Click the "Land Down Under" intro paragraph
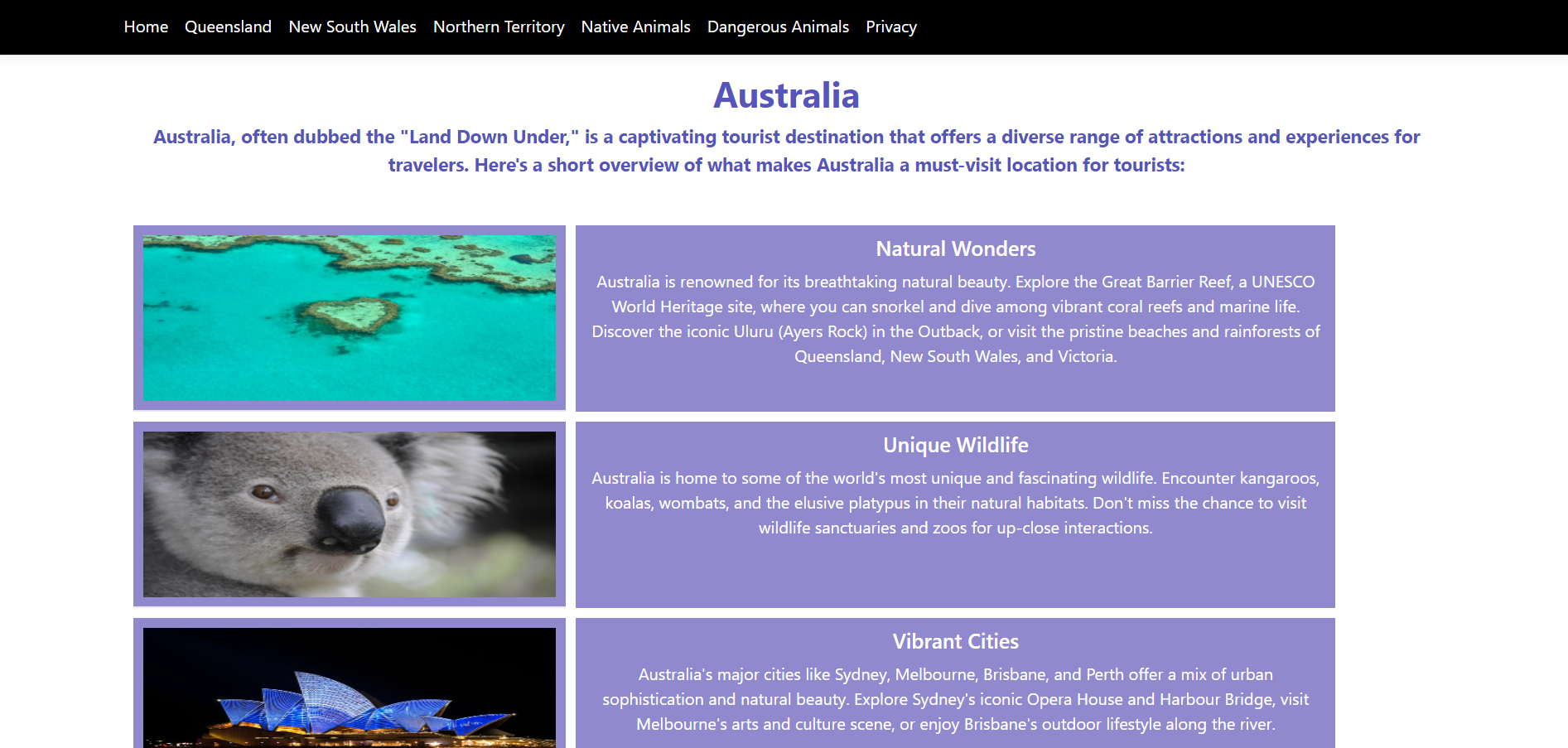1568x748 pixels. [786, 151]
